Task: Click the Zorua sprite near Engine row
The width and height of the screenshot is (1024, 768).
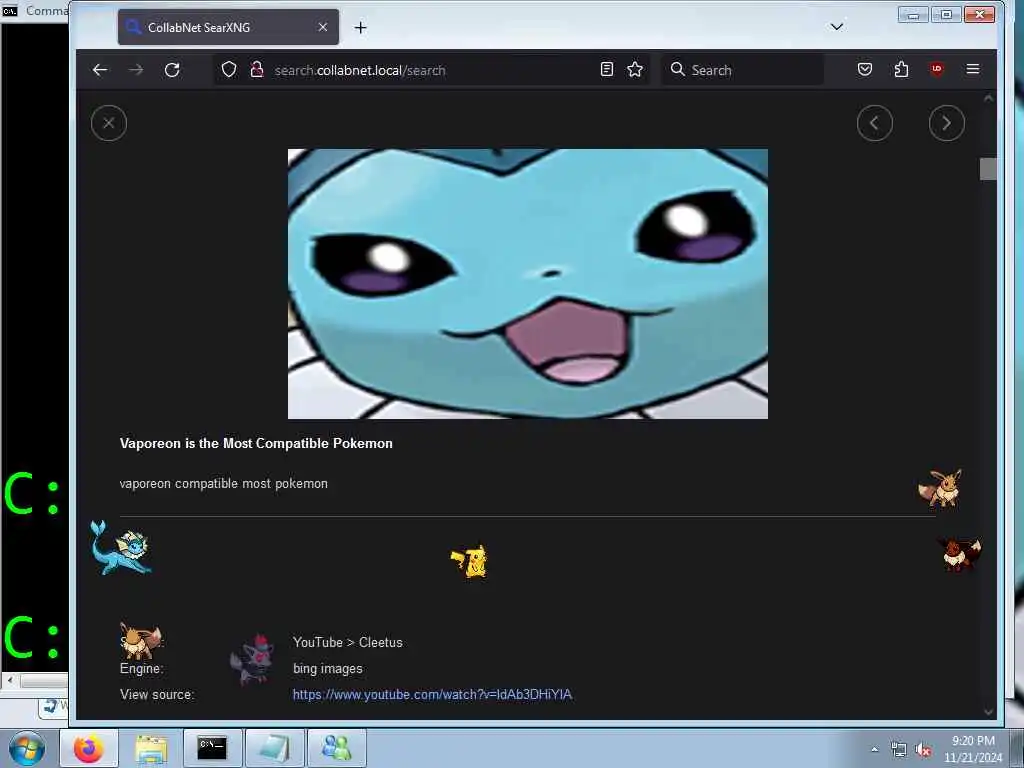Action: (x=251, y=659)
